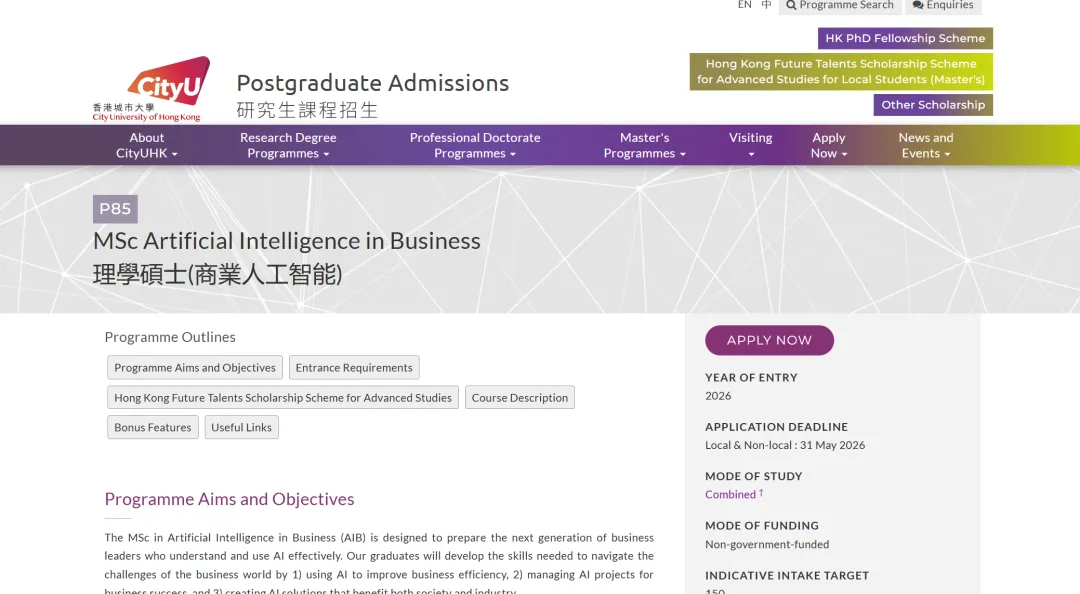This screenshot has height=594, width=1080.
Task: Click the Other Scholarship button
Action: (932, 105)
